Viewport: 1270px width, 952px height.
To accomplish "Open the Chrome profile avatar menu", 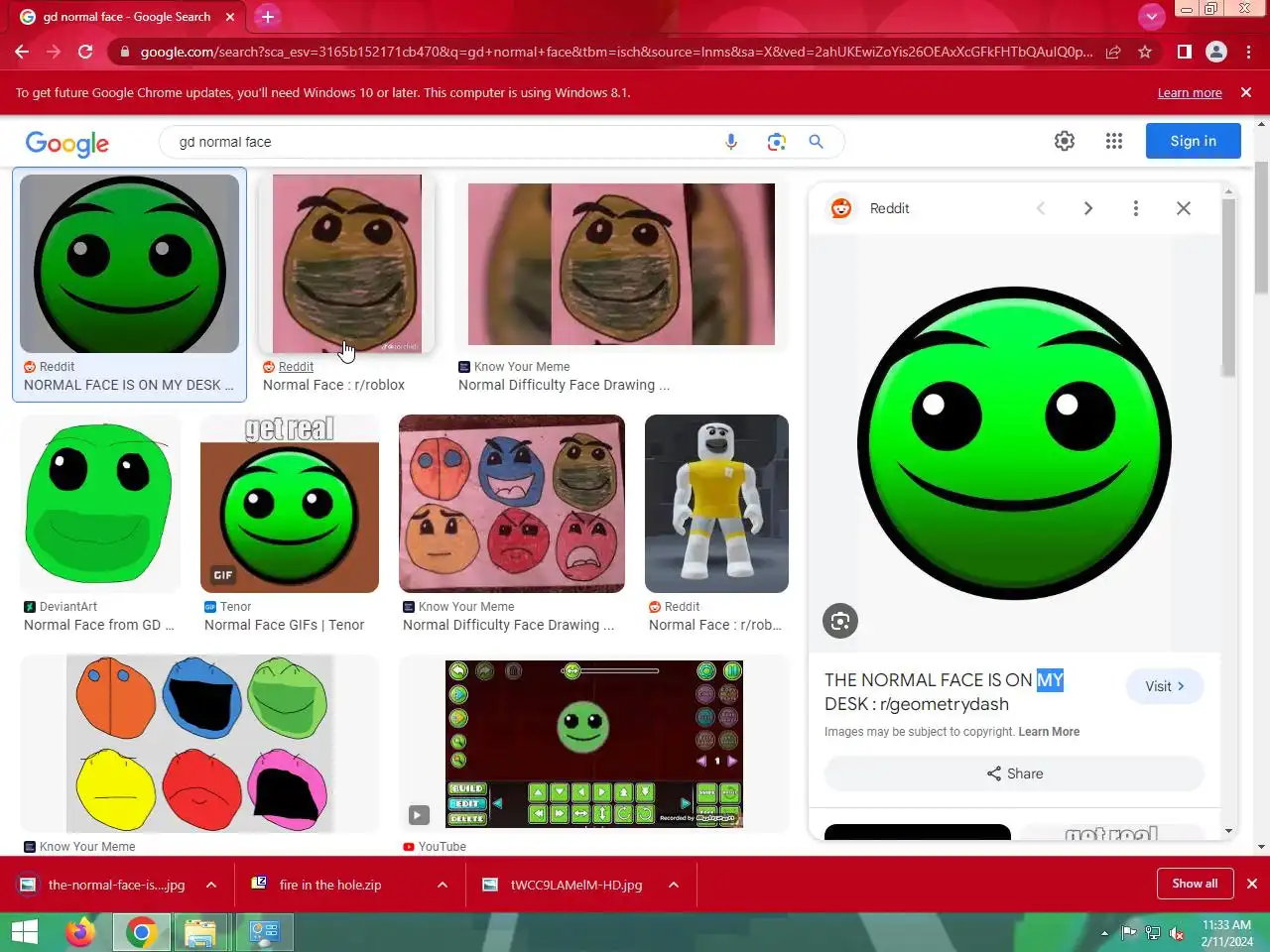I will (1216, 52).
